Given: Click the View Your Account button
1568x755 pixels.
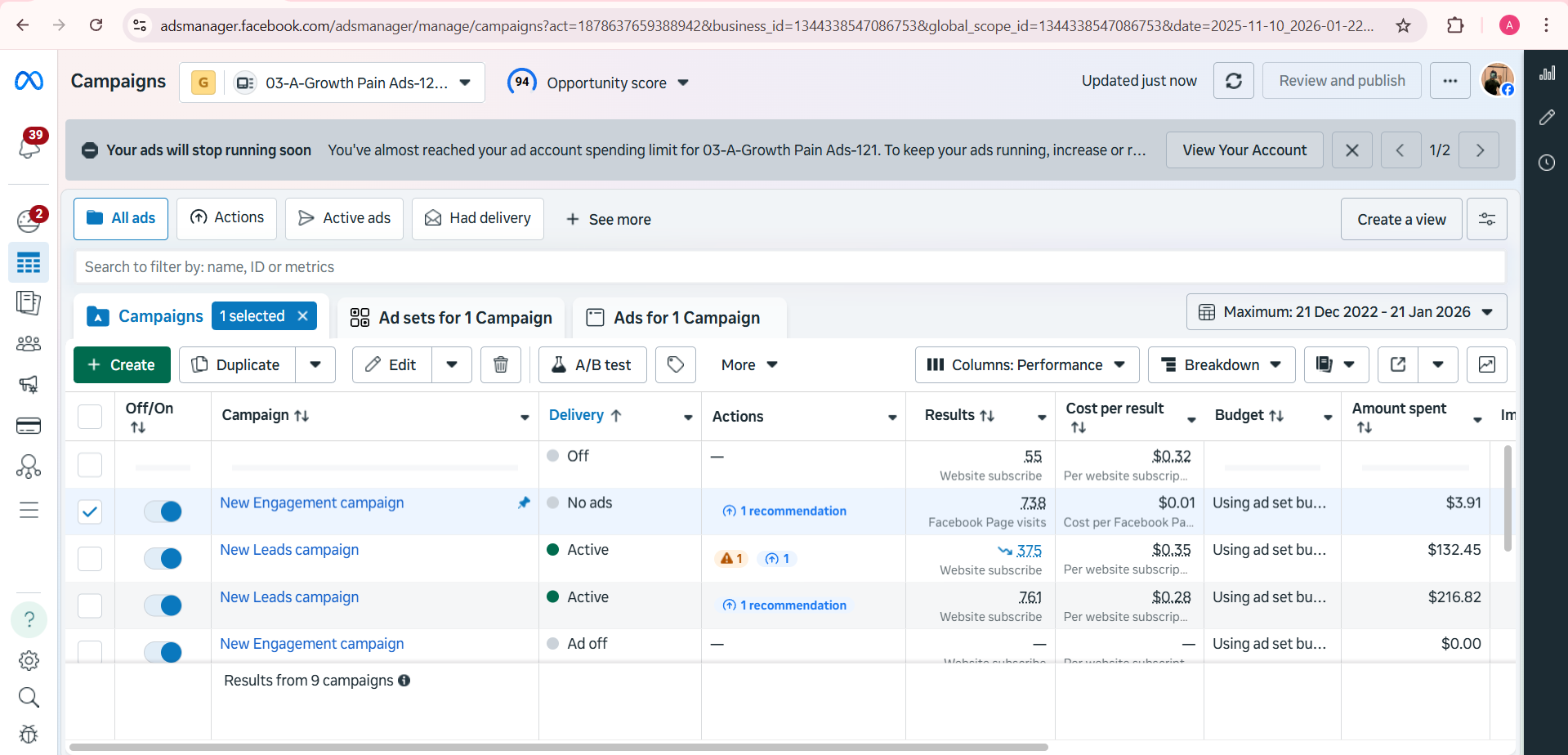Looking at the screenshot, I should tap(1244, 150).
